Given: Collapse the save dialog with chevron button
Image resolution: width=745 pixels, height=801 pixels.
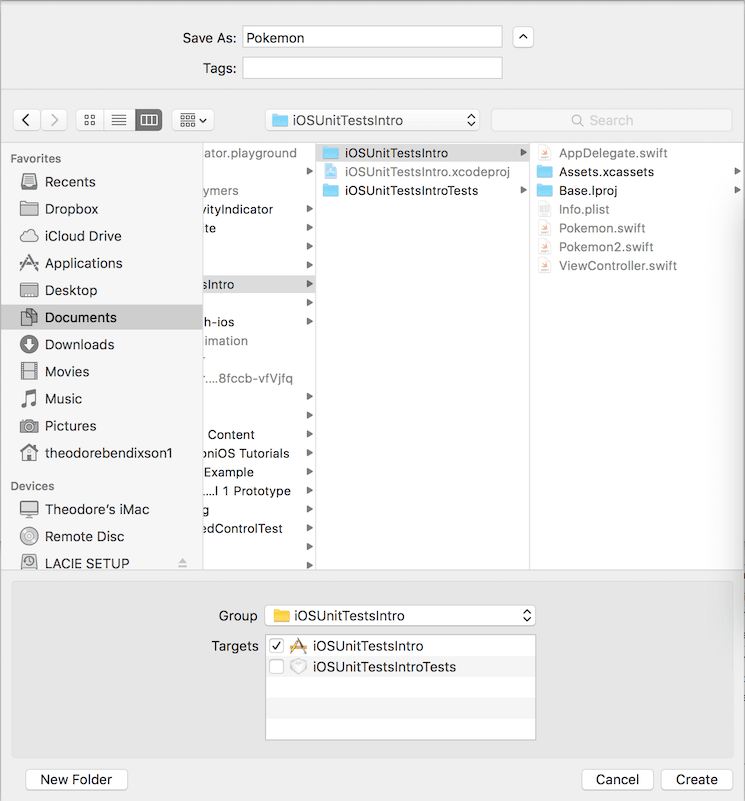Looking at the screenshot, I should pyautogui.click(x=523, y=37).
